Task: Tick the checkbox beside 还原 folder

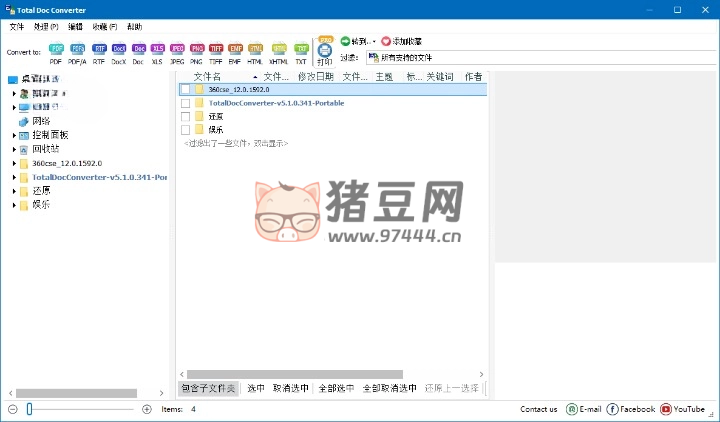Action: 185,116
